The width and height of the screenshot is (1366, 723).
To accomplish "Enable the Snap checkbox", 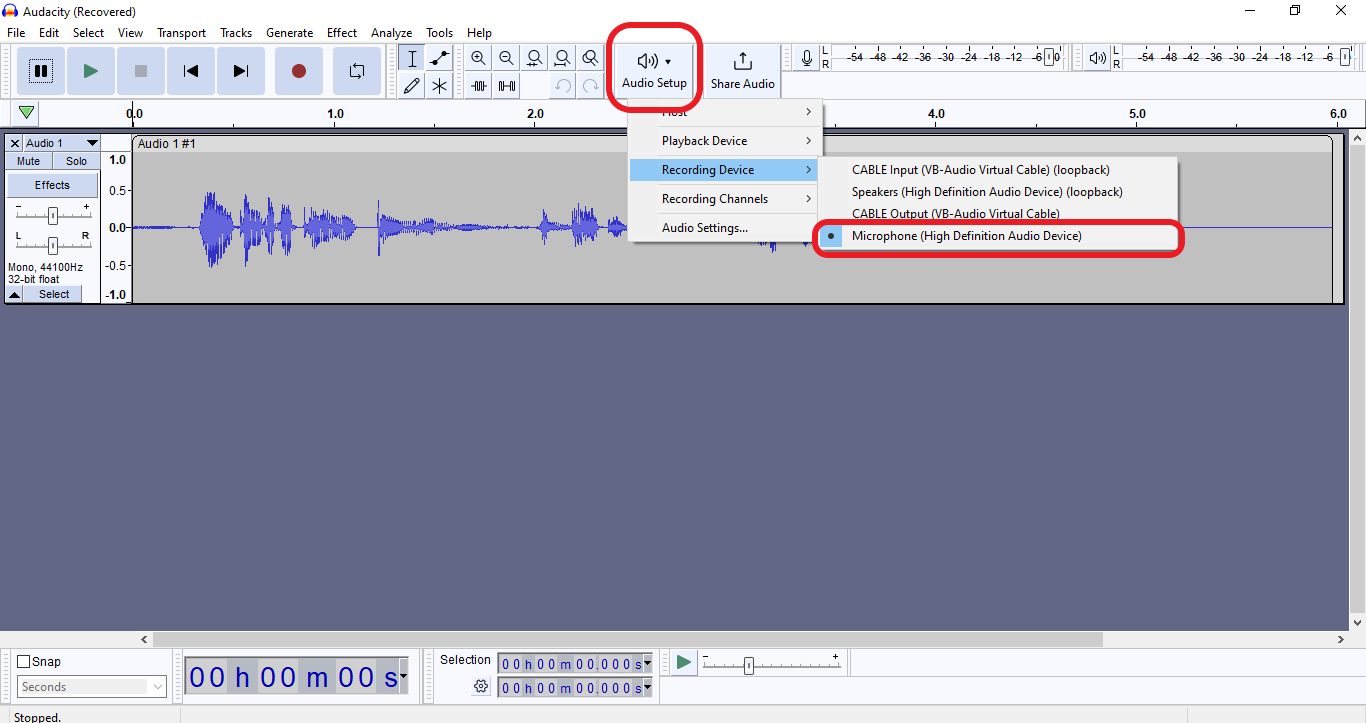I will [x=24, y=661].
